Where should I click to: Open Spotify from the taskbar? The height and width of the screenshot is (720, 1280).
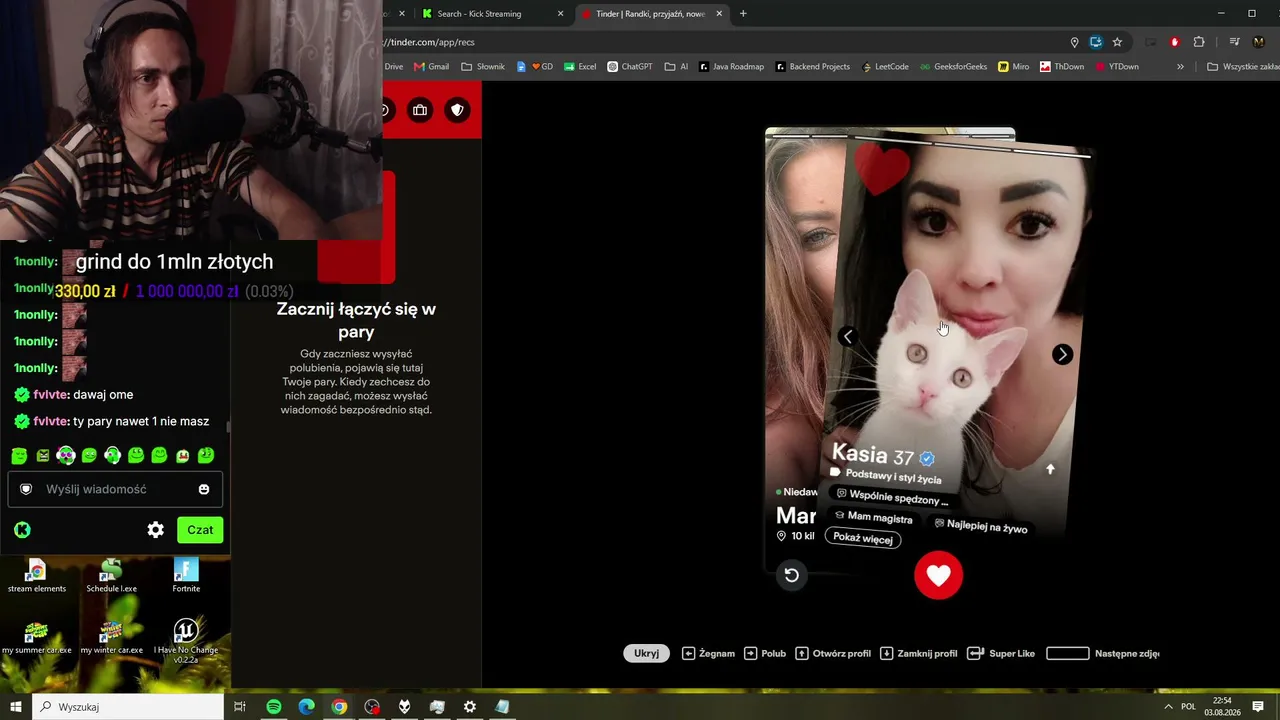[x=274, y=706]
